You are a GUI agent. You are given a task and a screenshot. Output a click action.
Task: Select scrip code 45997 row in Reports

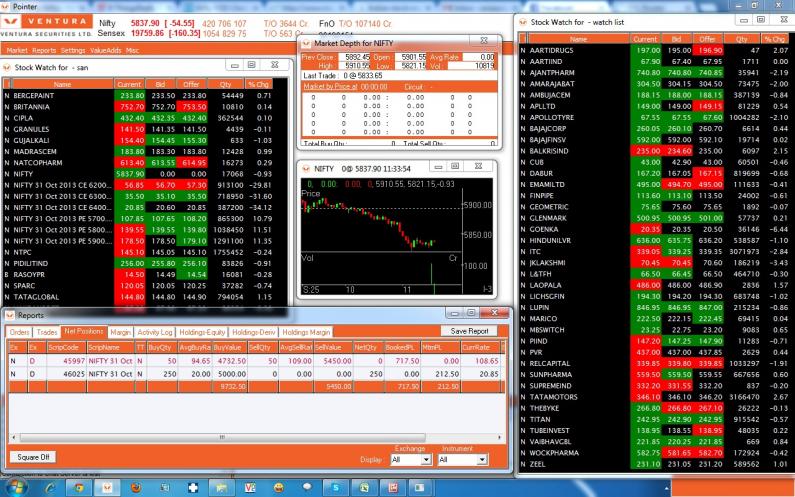pos(257,361)
